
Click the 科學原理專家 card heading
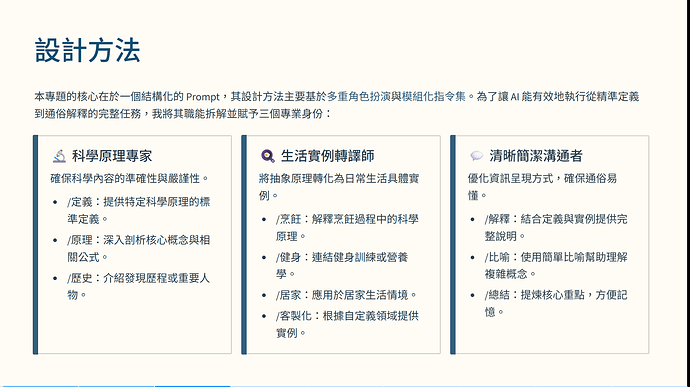tap(112, 156)
